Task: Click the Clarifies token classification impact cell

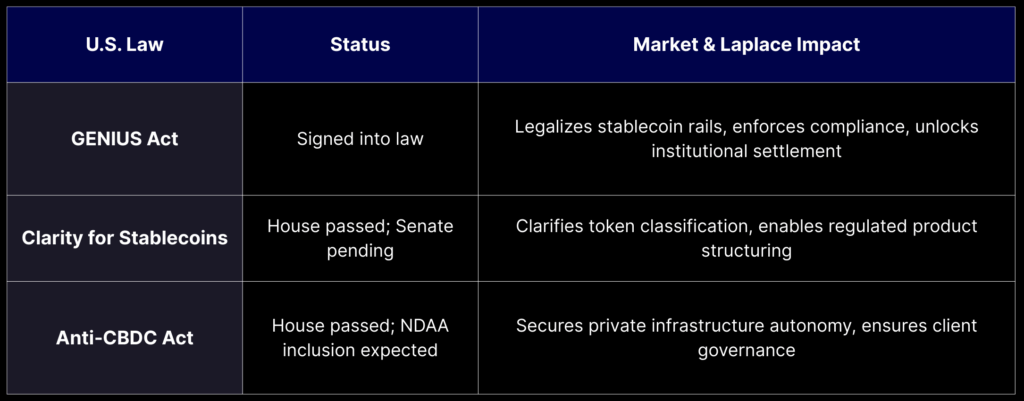Action: pyautogui.click(x=746, y=238)
